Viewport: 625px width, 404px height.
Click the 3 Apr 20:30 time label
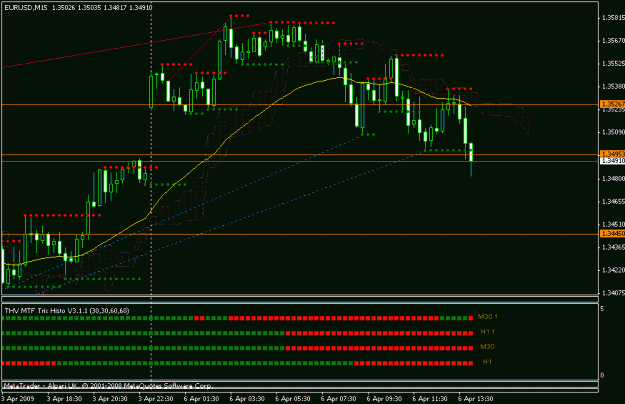click(x=110, y=398)
